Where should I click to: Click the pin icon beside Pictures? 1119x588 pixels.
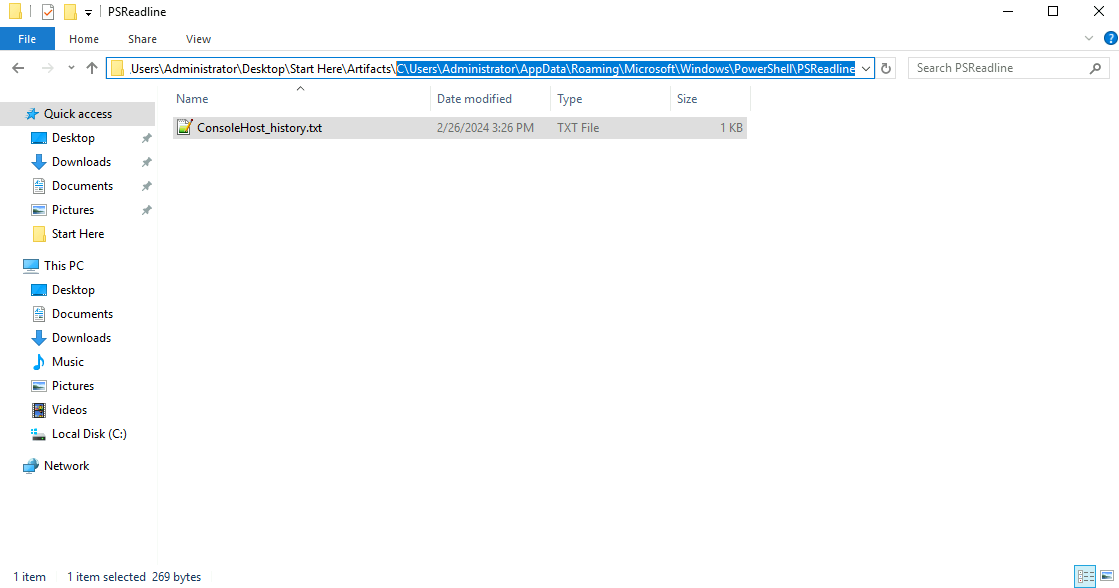coord(146,210)
